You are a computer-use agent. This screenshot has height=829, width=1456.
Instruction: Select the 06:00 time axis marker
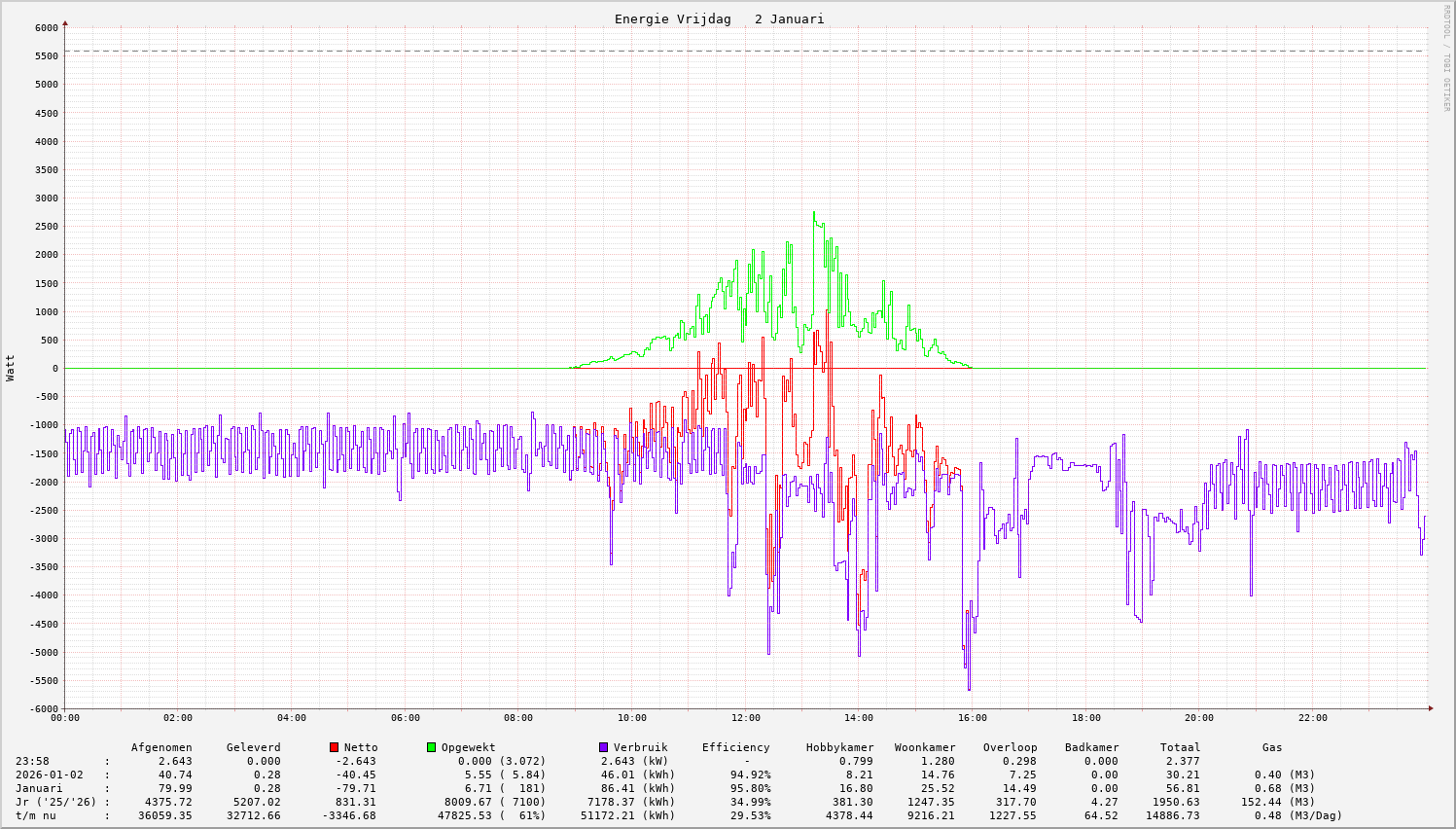405,718
